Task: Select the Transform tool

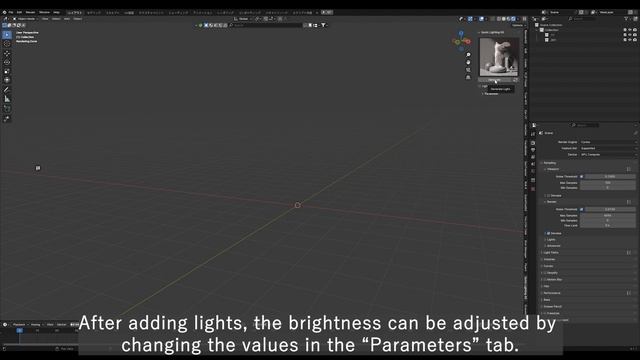Action: point(7,80)
